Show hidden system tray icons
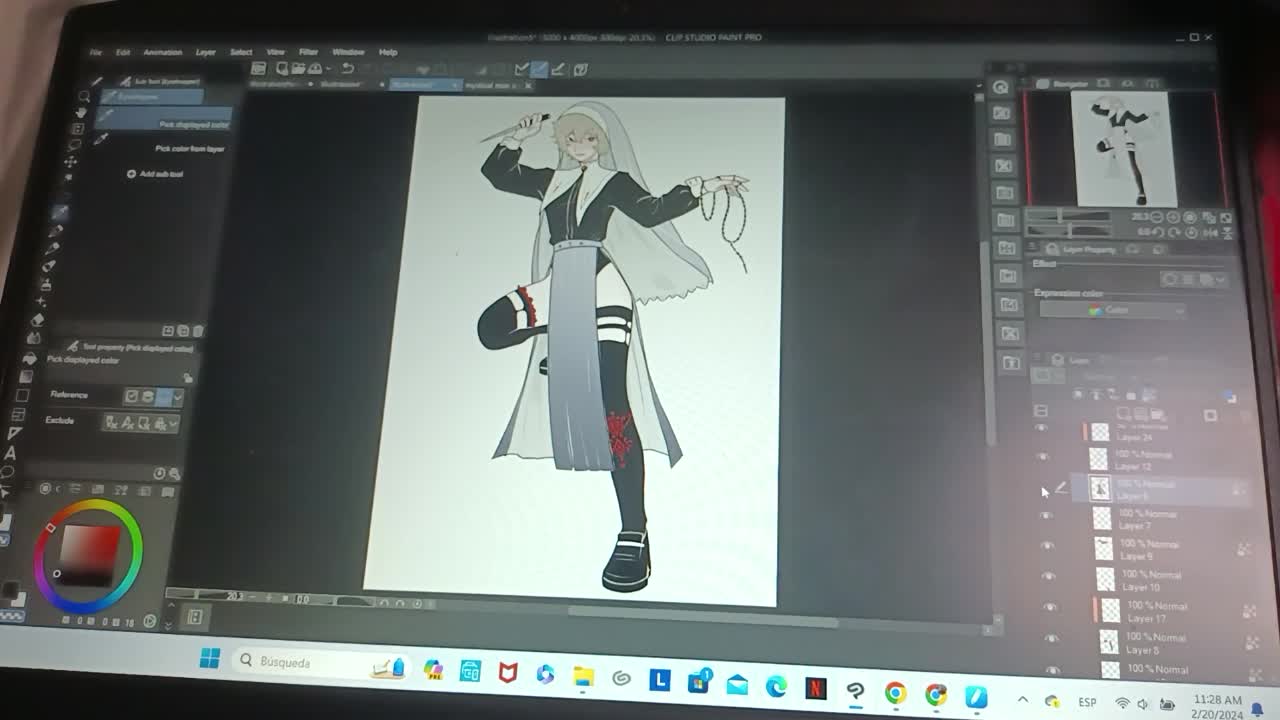The width and height of the screenshot is (1280, 720). click(1022, 700)
